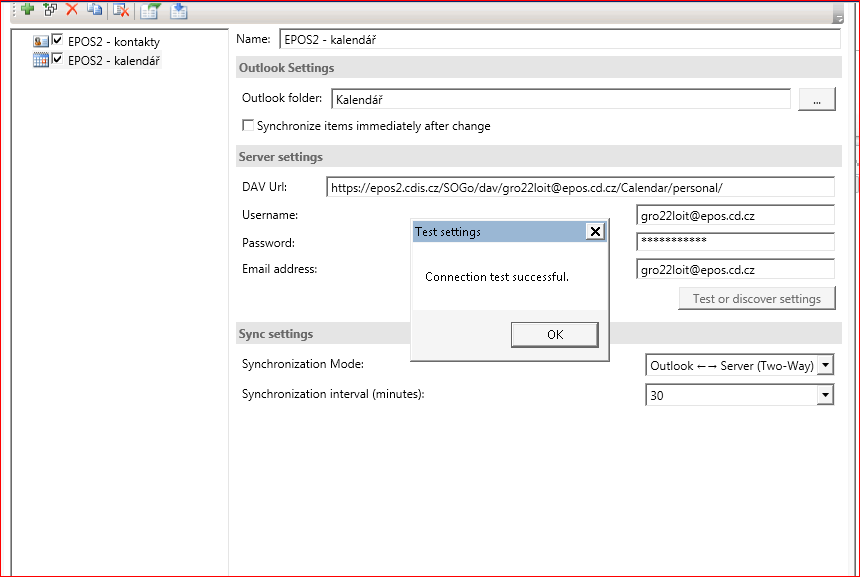Screen dimensions: 860x577
Task: Browse Outlook folder with the ... button
Action: pos(817,99)
